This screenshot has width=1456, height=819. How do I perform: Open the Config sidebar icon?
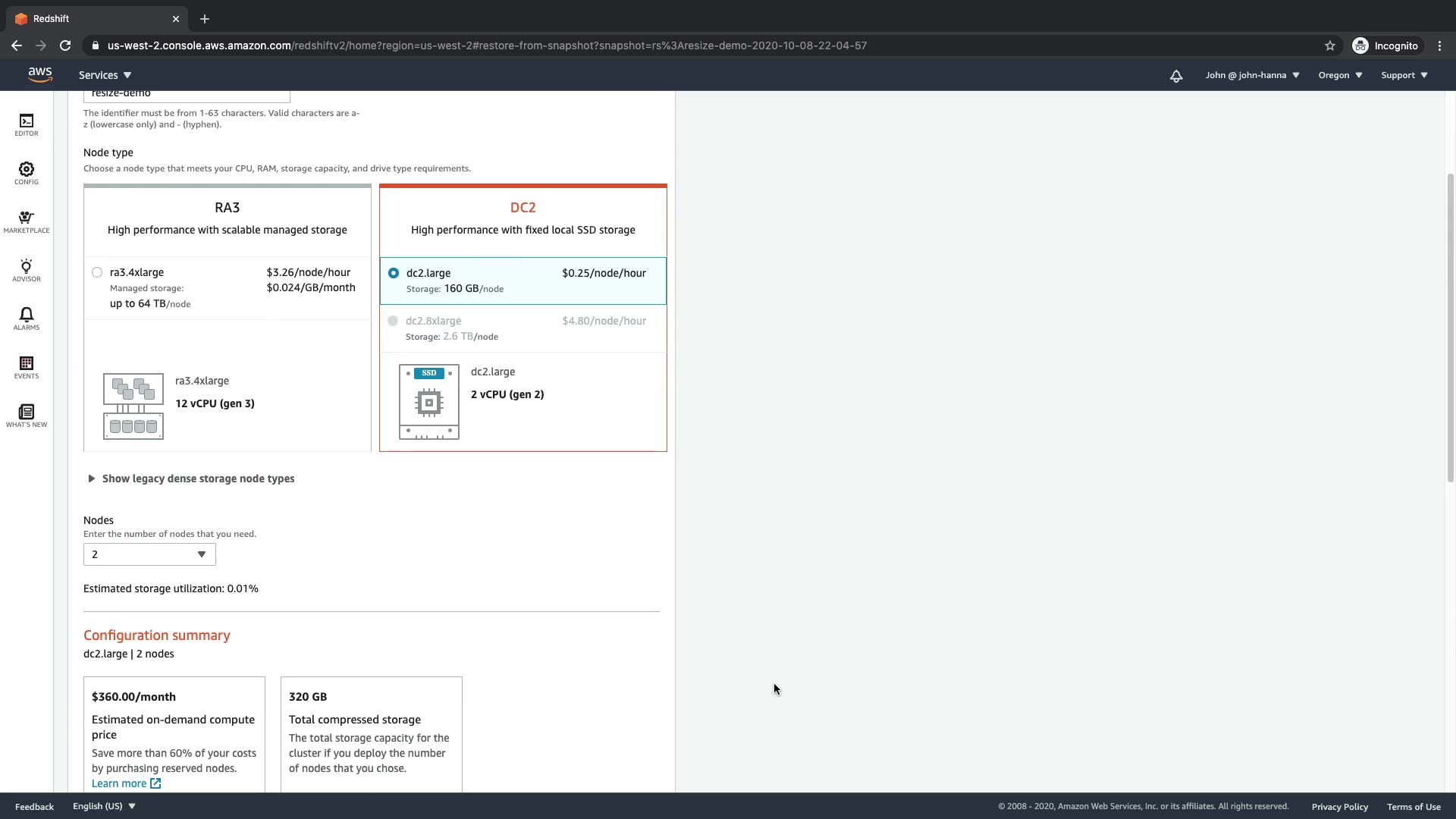27,173
